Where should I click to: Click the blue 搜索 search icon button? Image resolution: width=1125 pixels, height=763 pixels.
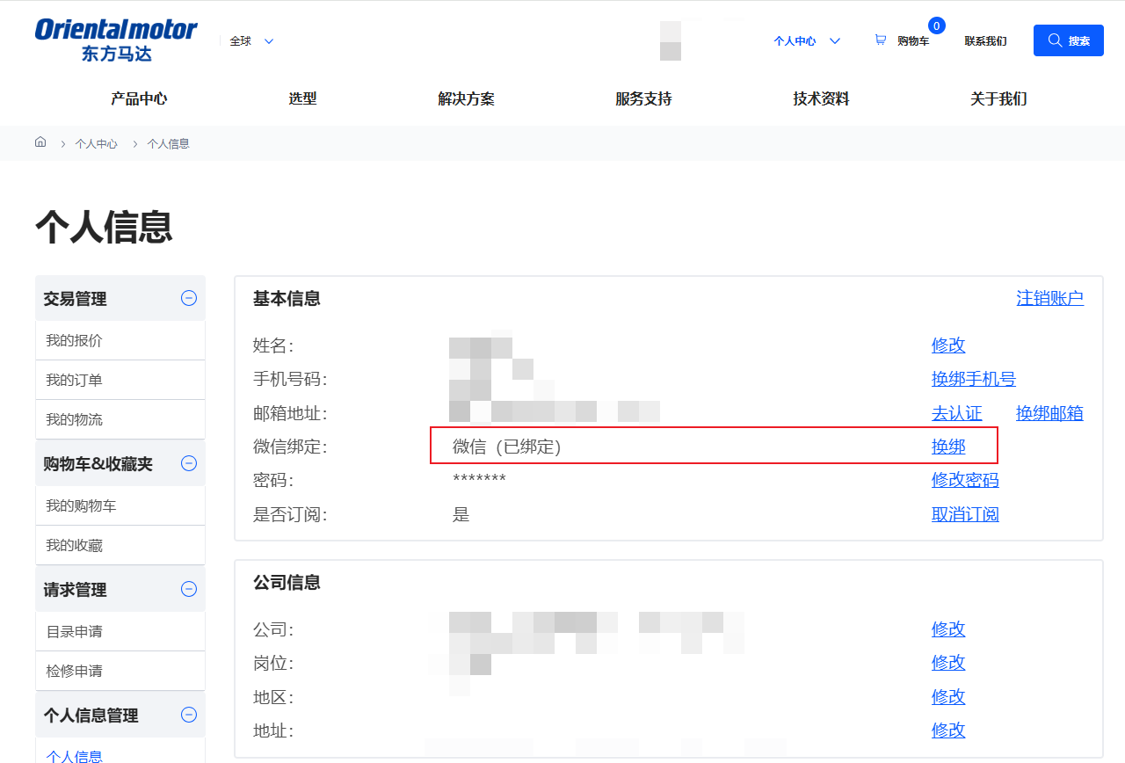point(1068,40)
